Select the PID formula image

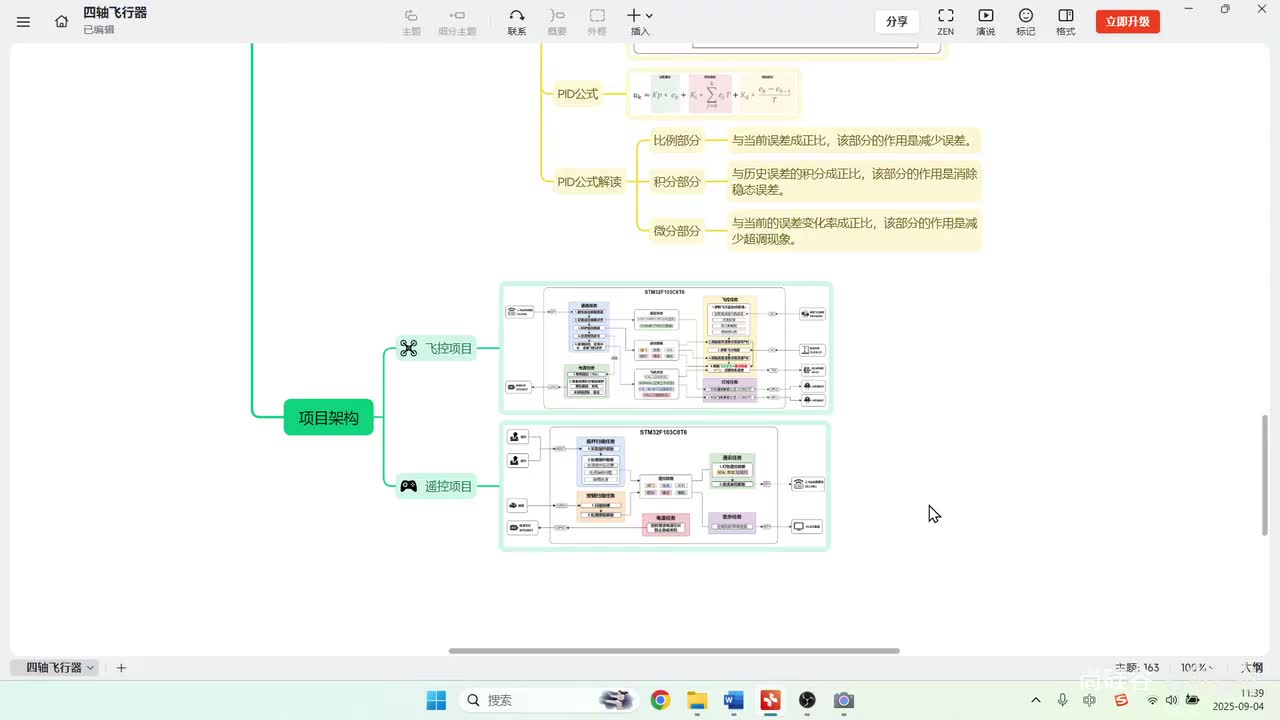[713, 94]
